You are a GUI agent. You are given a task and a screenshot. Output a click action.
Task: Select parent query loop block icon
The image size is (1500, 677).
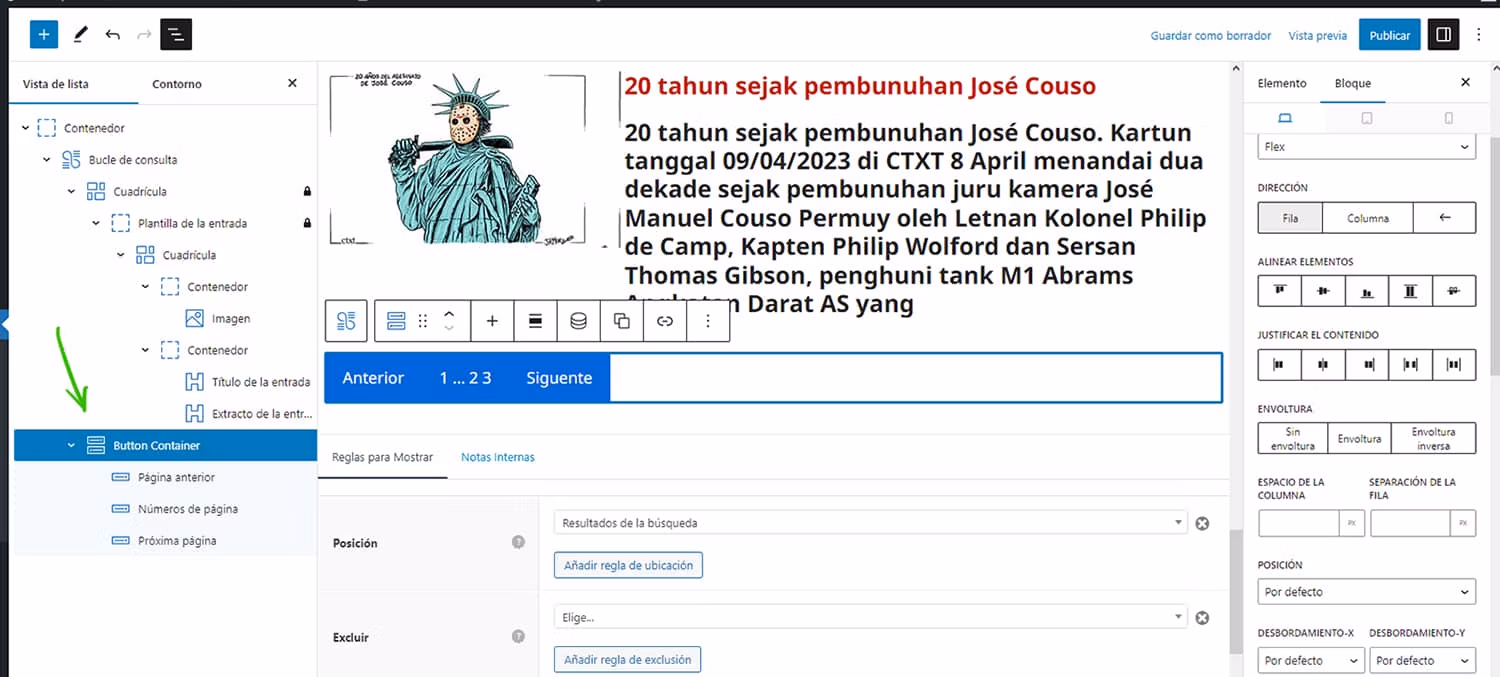(346, 321)
